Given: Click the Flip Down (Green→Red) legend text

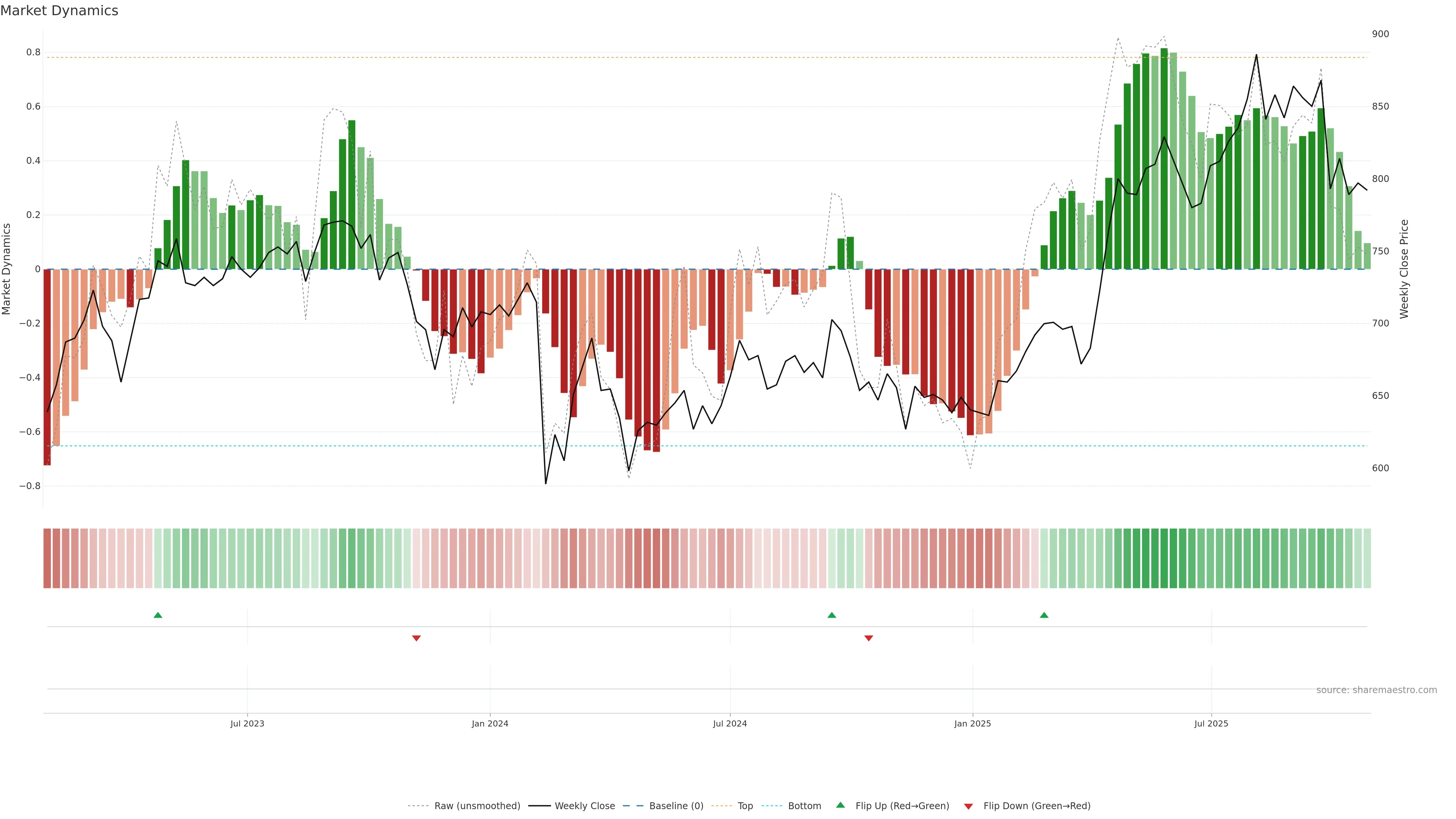Looking at the screenshot, I should [x=1037, y=806].
